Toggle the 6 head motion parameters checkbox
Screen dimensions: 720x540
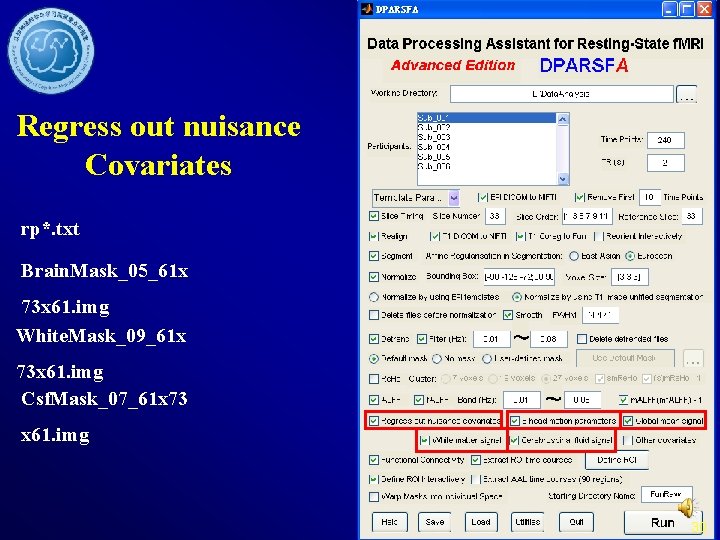(515, 421)
